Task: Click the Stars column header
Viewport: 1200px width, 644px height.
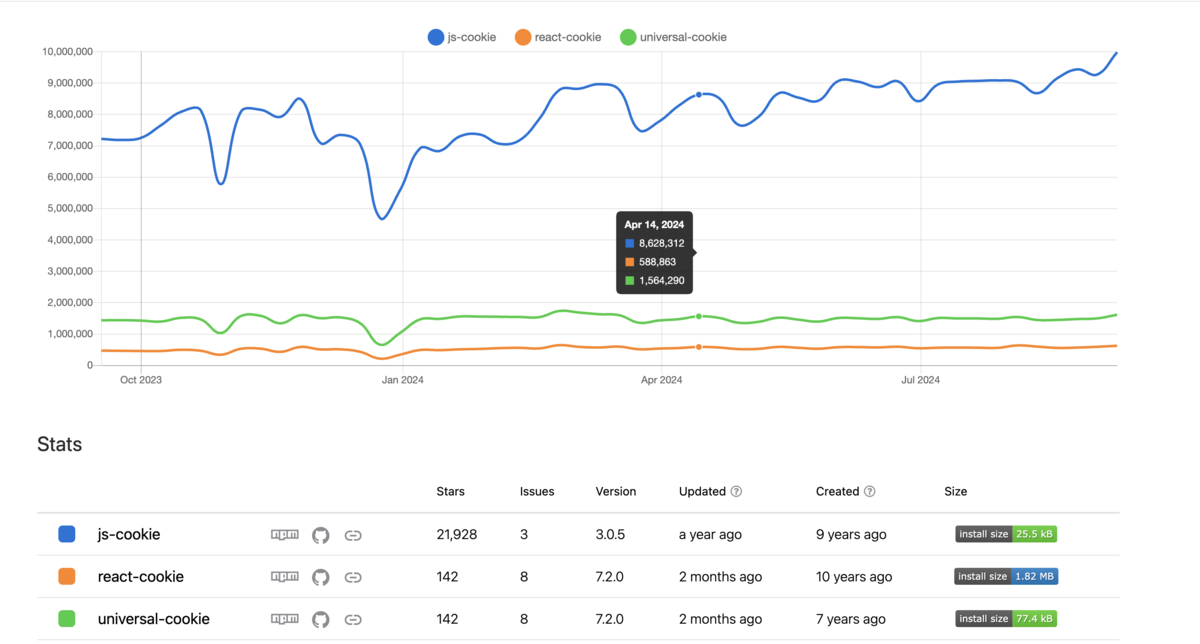Action: 451,492
